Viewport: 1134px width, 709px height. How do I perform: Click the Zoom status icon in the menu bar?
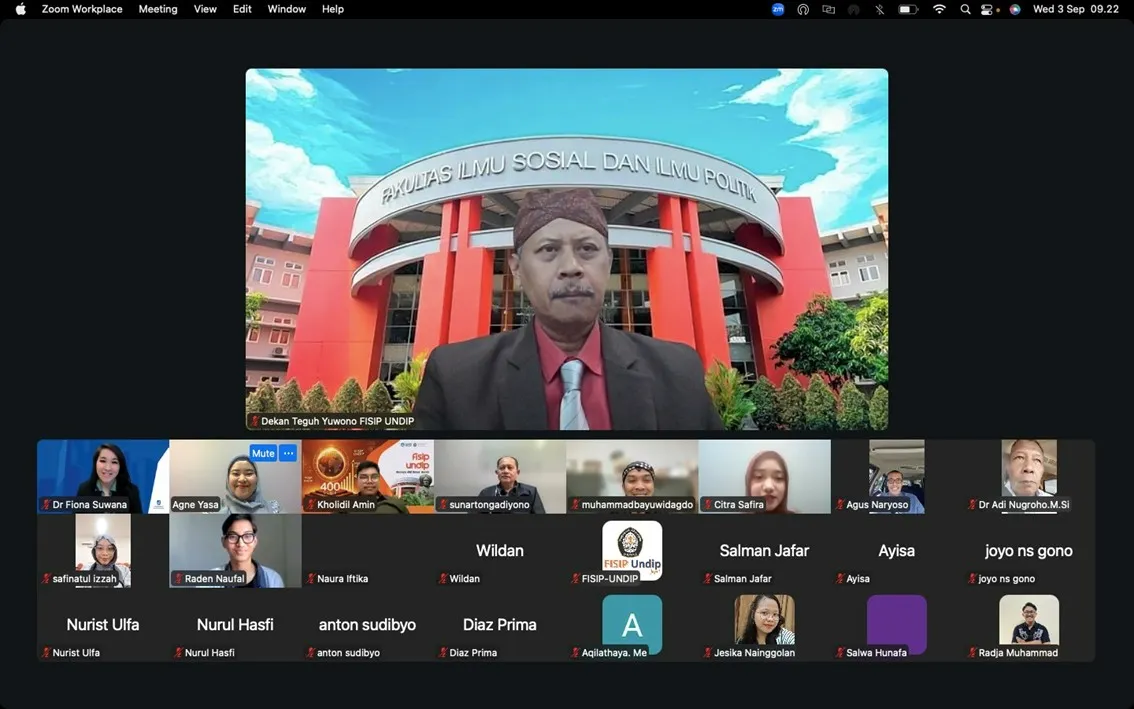coord(778,9)
